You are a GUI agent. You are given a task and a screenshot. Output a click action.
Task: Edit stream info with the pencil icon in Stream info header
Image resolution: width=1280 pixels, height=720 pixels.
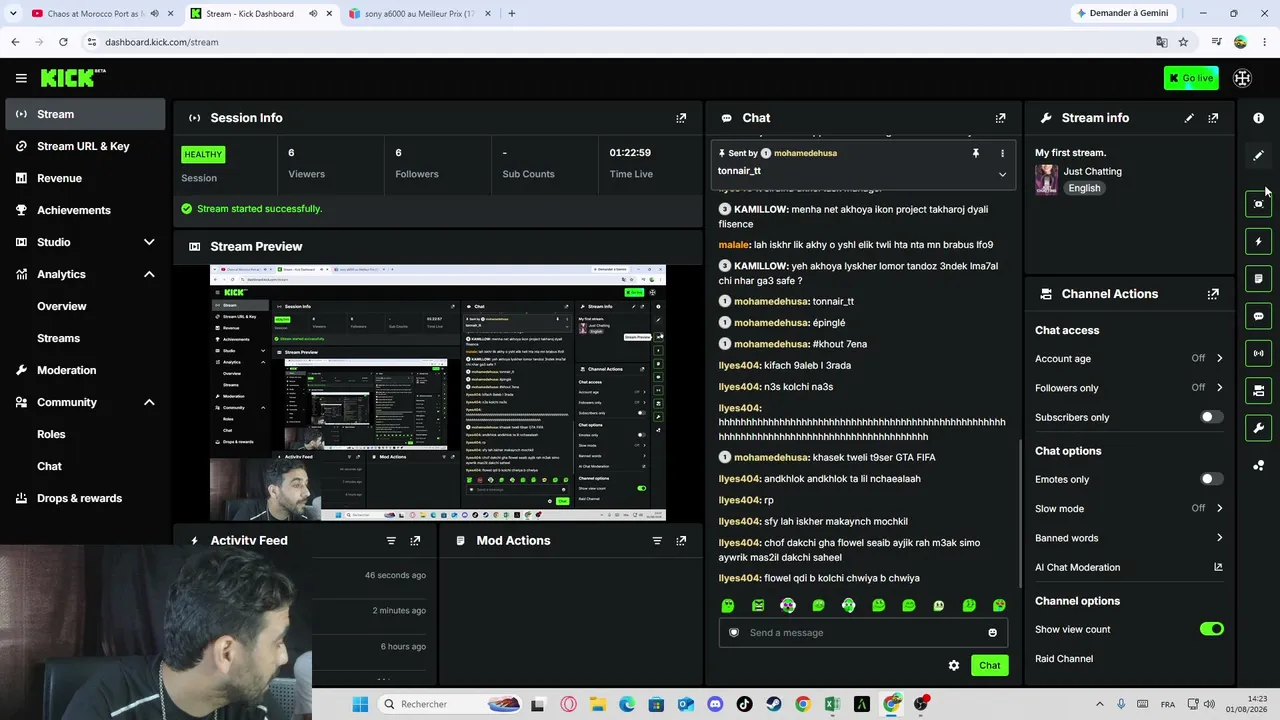click(1189, 118)
